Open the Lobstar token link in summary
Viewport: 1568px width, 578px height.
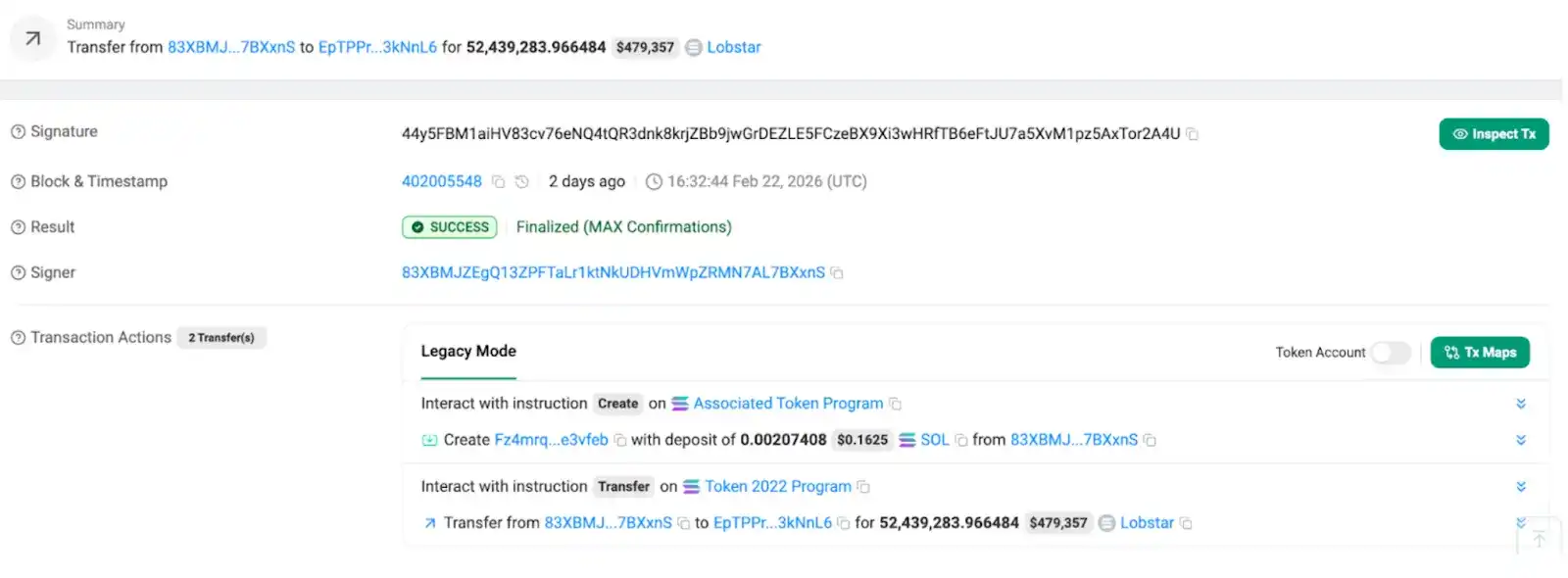click(733, 47)
